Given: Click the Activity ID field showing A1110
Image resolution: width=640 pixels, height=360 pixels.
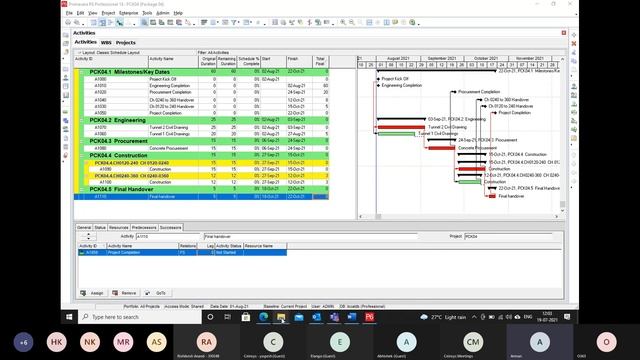Looking at the screenshot, I should [x=167, y=236].
